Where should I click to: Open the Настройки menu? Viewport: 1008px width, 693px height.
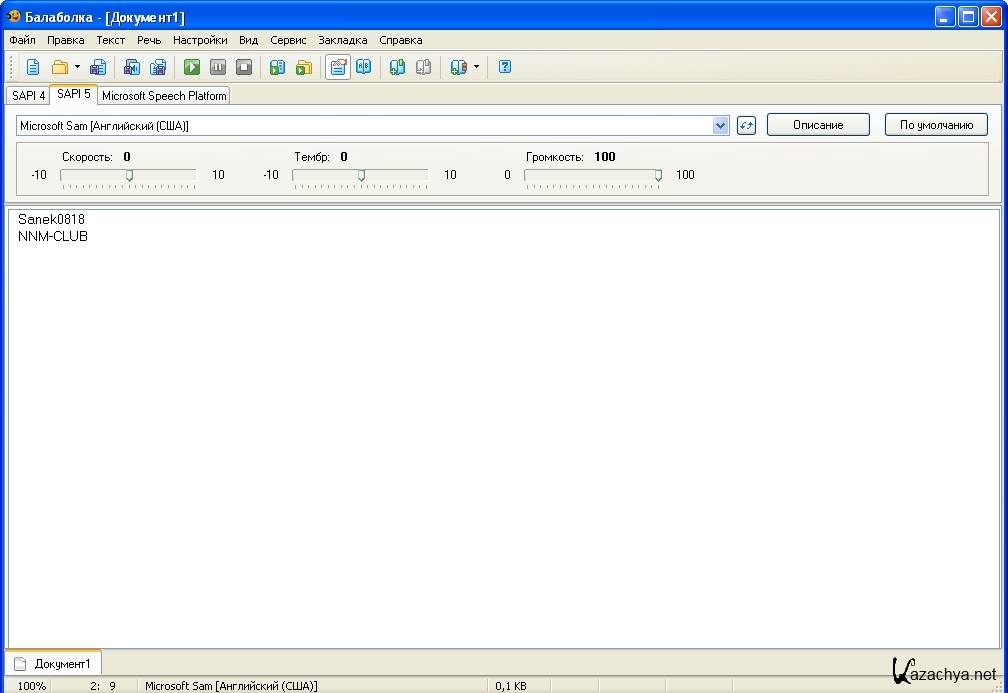[200, 40]
